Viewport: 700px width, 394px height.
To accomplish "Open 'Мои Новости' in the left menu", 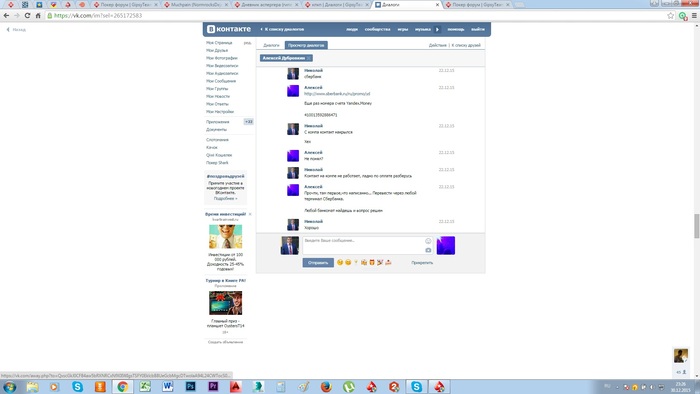I will point(218,96).
